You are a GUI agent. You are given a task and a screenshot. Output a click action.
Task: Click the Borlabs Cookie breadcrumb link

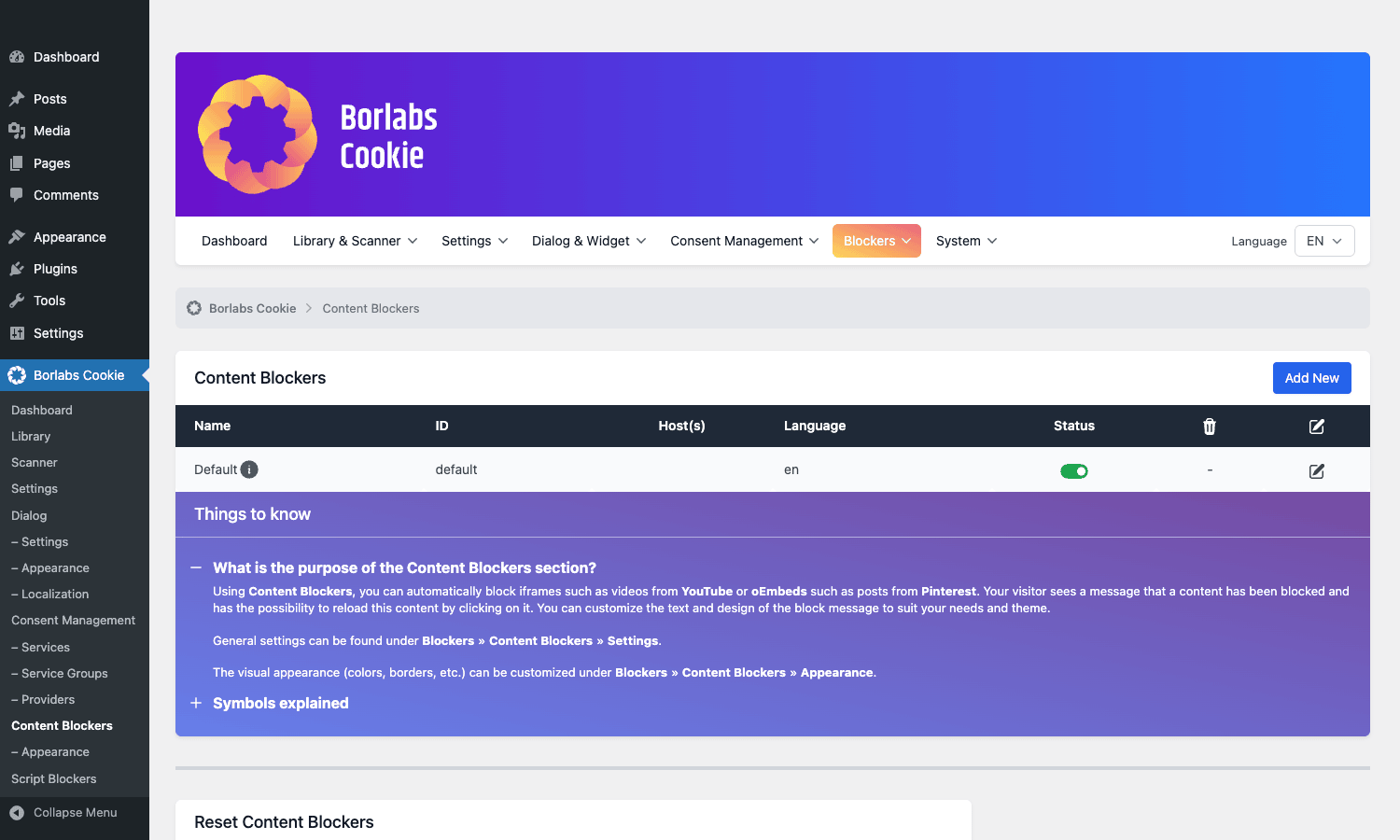253,308
